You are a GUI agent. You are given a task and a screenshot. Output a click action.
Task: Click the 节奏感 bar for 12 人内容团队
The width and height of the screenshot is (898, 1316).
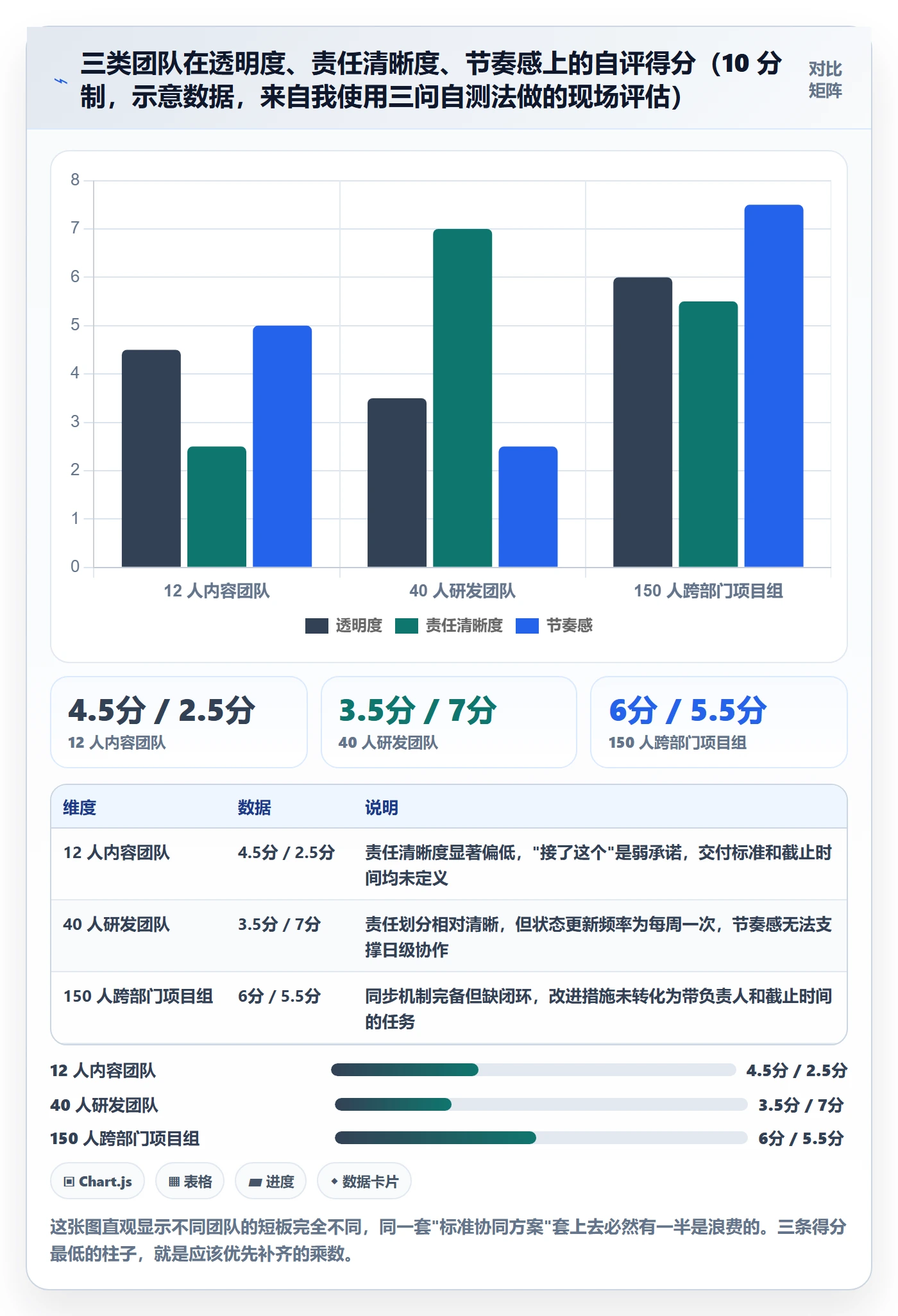pos(282,446)
